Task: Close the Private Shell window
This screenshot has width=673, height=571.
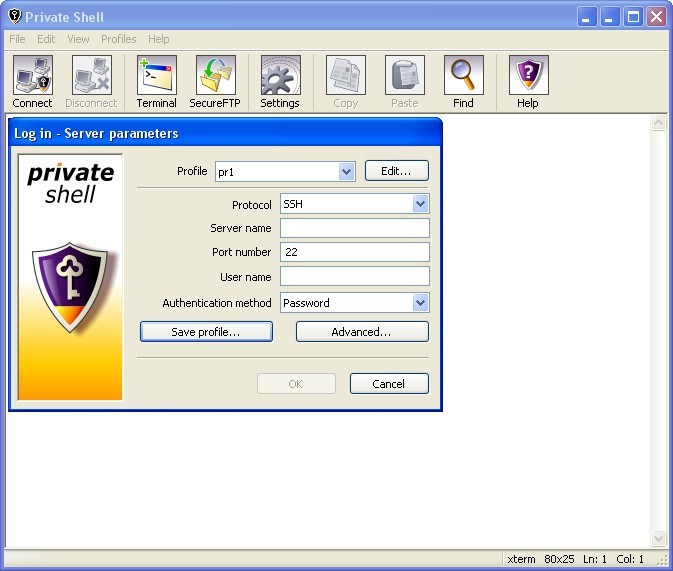Action: pyautogui.click(x=656, y=17)
